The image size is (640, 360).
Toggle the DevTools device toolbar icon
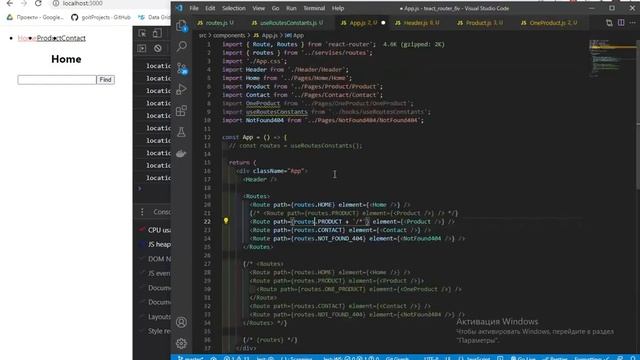pyautogui.click(x=157, y=33)
